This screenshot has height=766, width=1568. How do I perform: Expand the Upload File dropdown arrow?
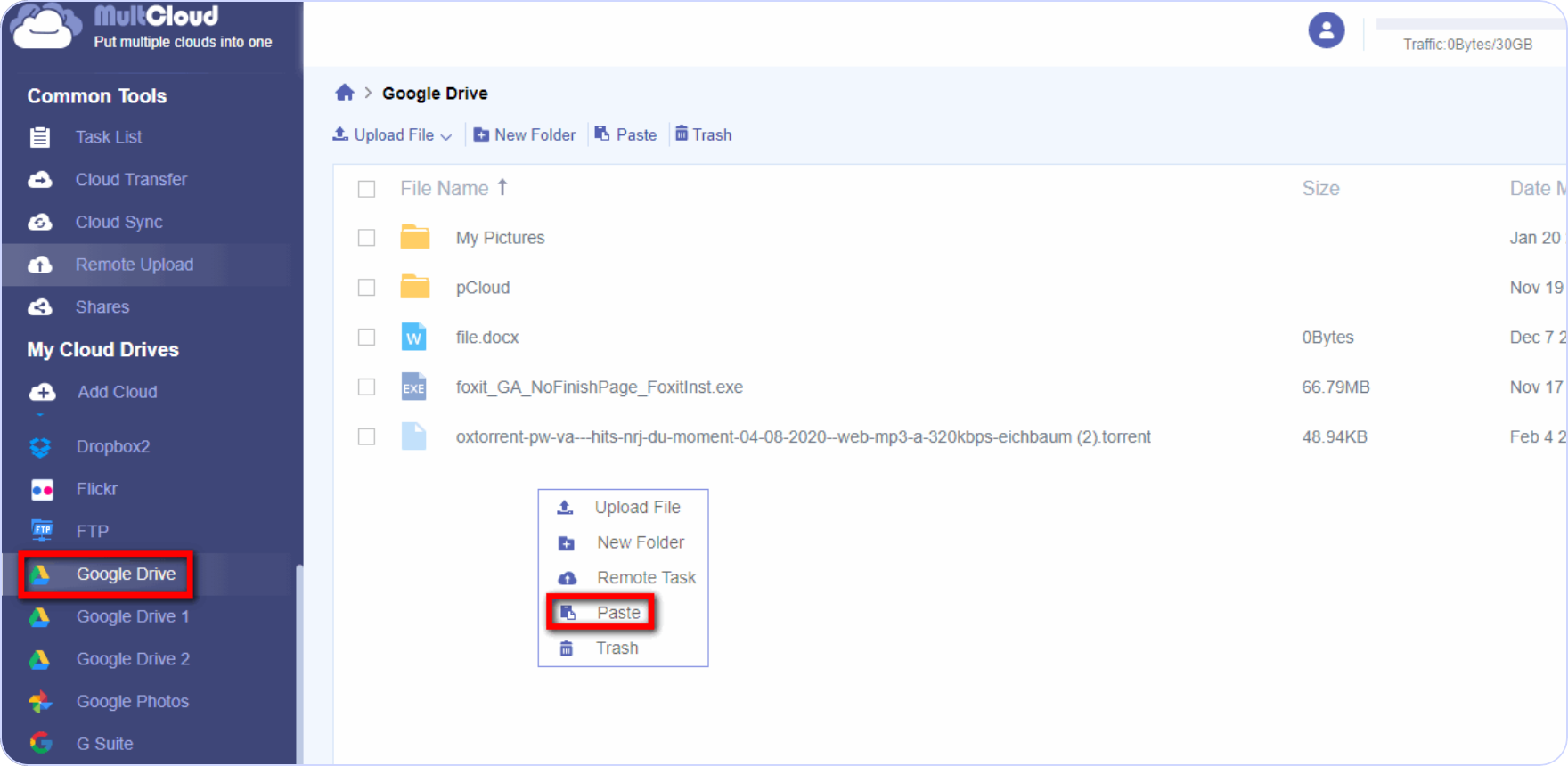(446, 136)
